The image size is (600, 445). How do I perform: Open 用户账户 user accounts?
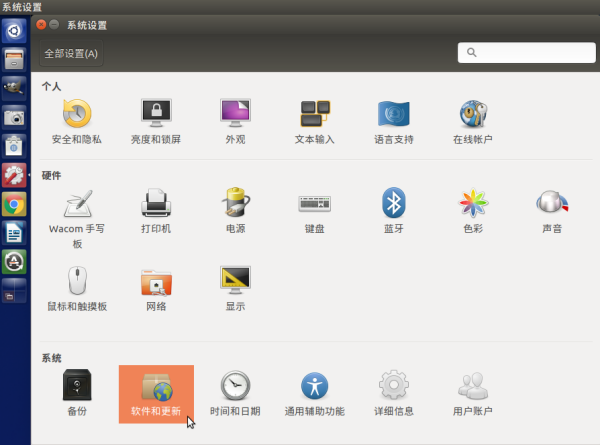[x=473, y=394]
